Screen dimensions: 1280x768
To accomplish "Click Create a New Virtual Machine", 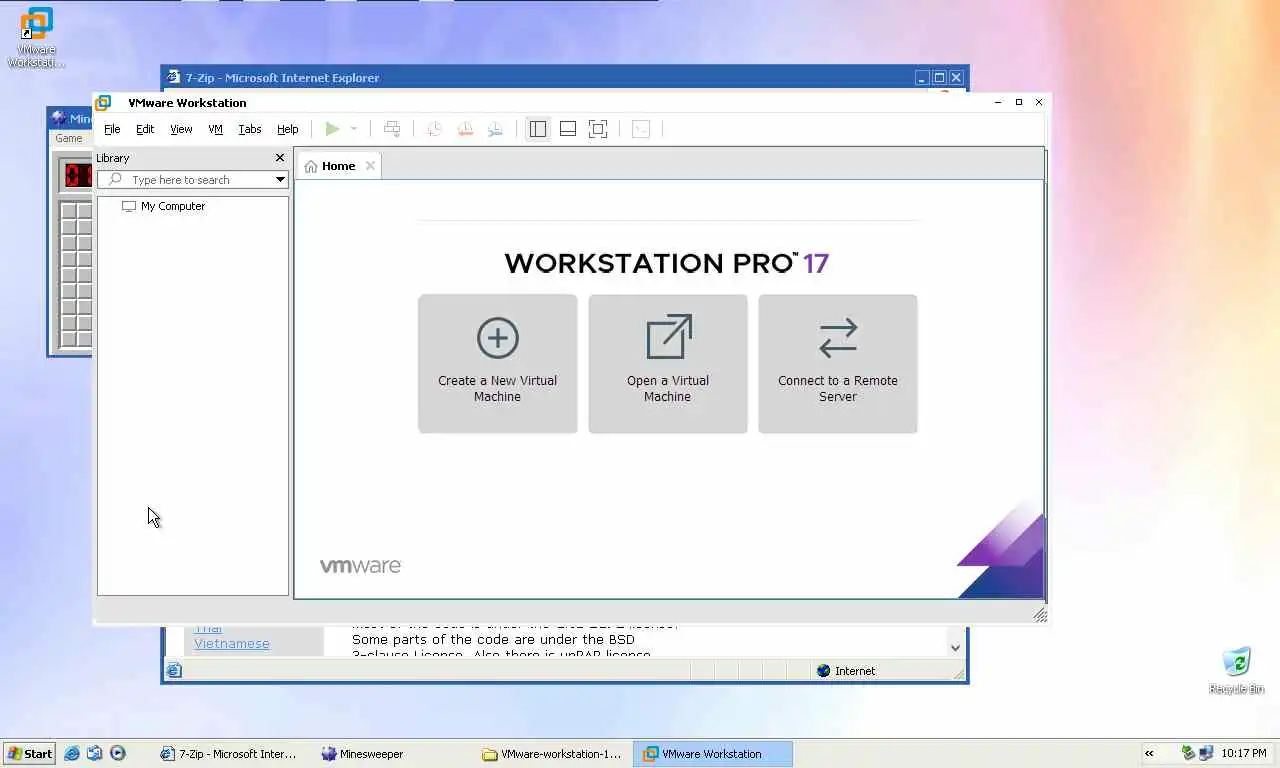I will [x=497, y=364].
